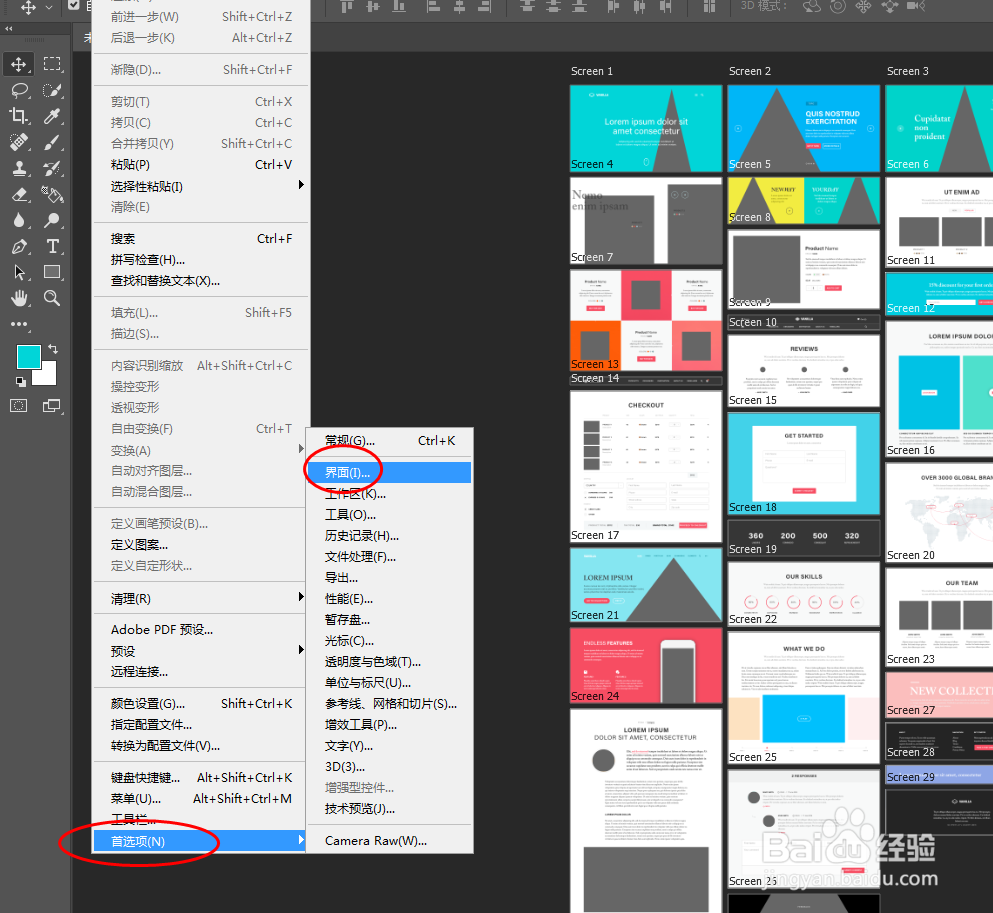
Task: Change the screen mode
Action: pyautogui.click(x=52, y=406)
